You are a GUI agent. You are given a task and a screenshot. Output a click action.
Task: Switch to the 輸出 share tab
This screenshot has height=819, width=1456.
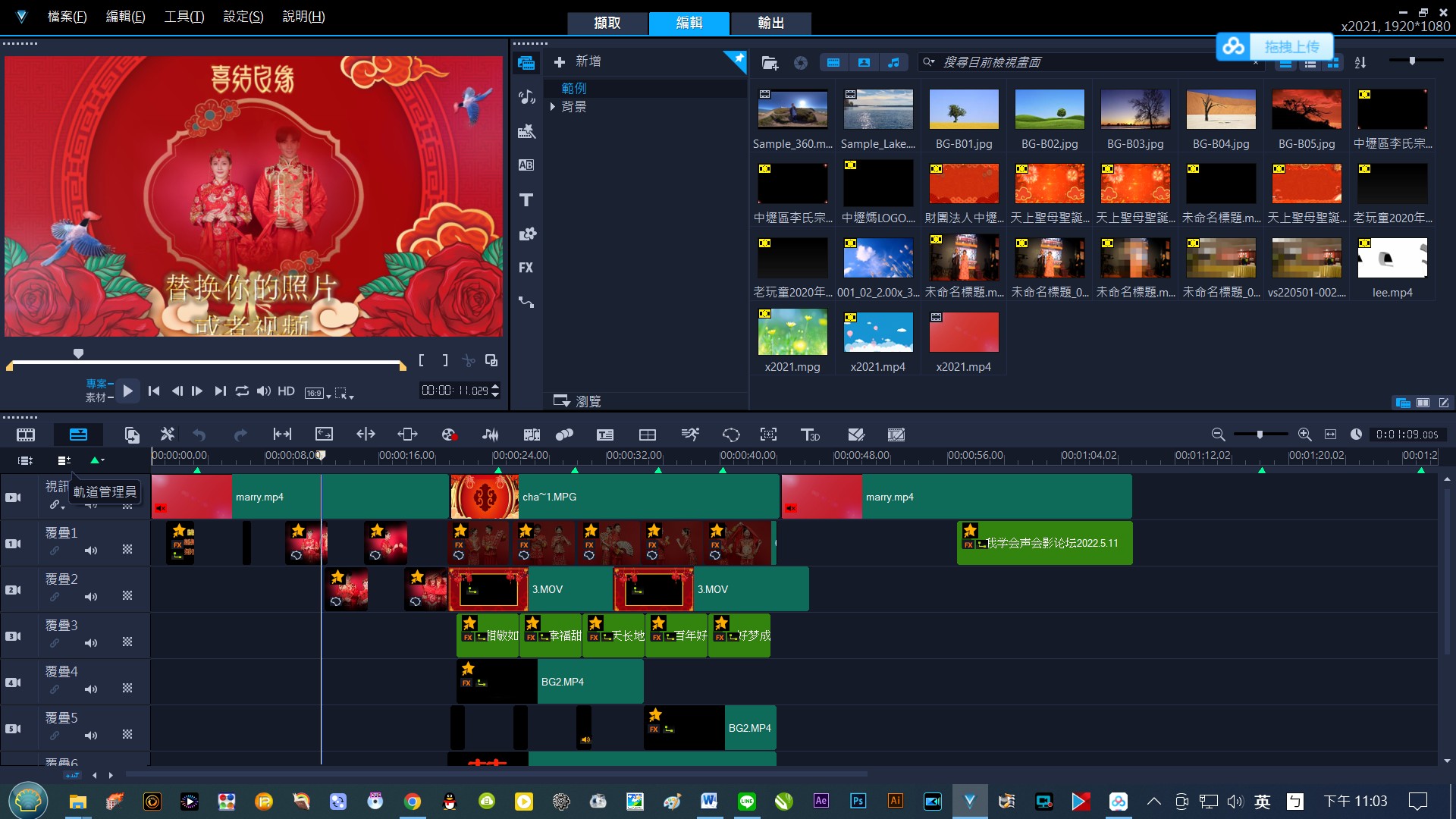(770, 23)
